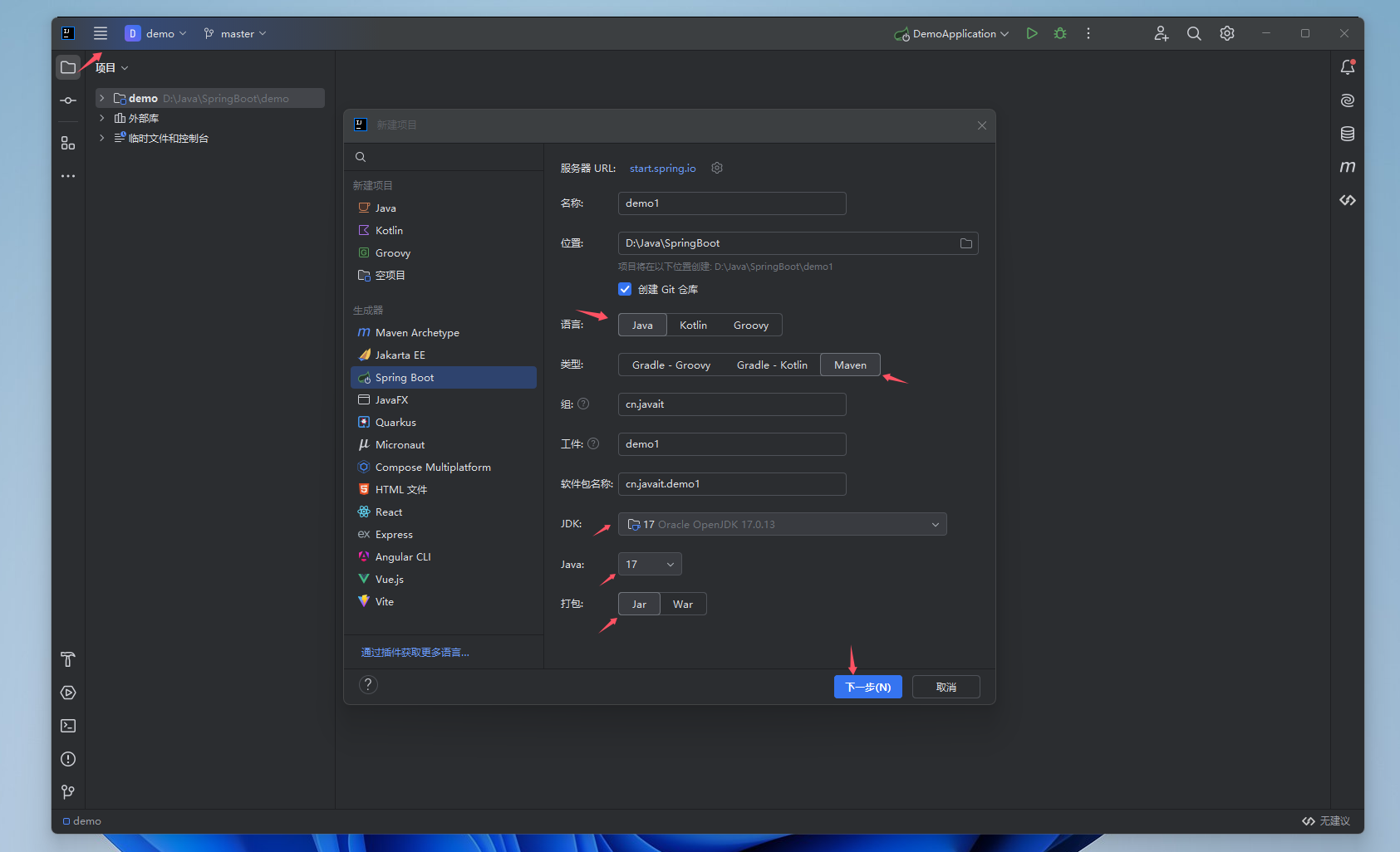Open the Terminal tool window
This screenshot has width=1400, height=852.
click(68, 726)
